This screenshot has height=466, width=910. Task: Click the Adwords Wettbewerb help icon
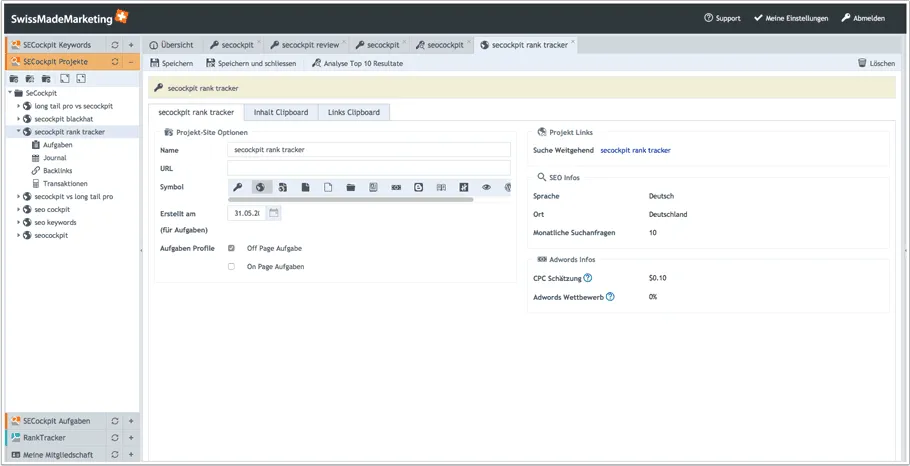pos(610,296)
